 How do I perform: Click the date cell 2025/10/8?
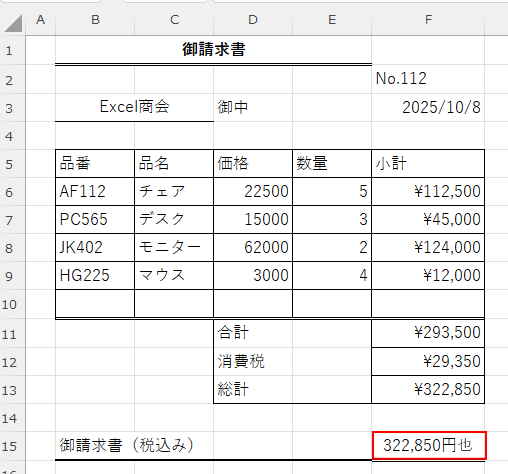tap(428, 107)
